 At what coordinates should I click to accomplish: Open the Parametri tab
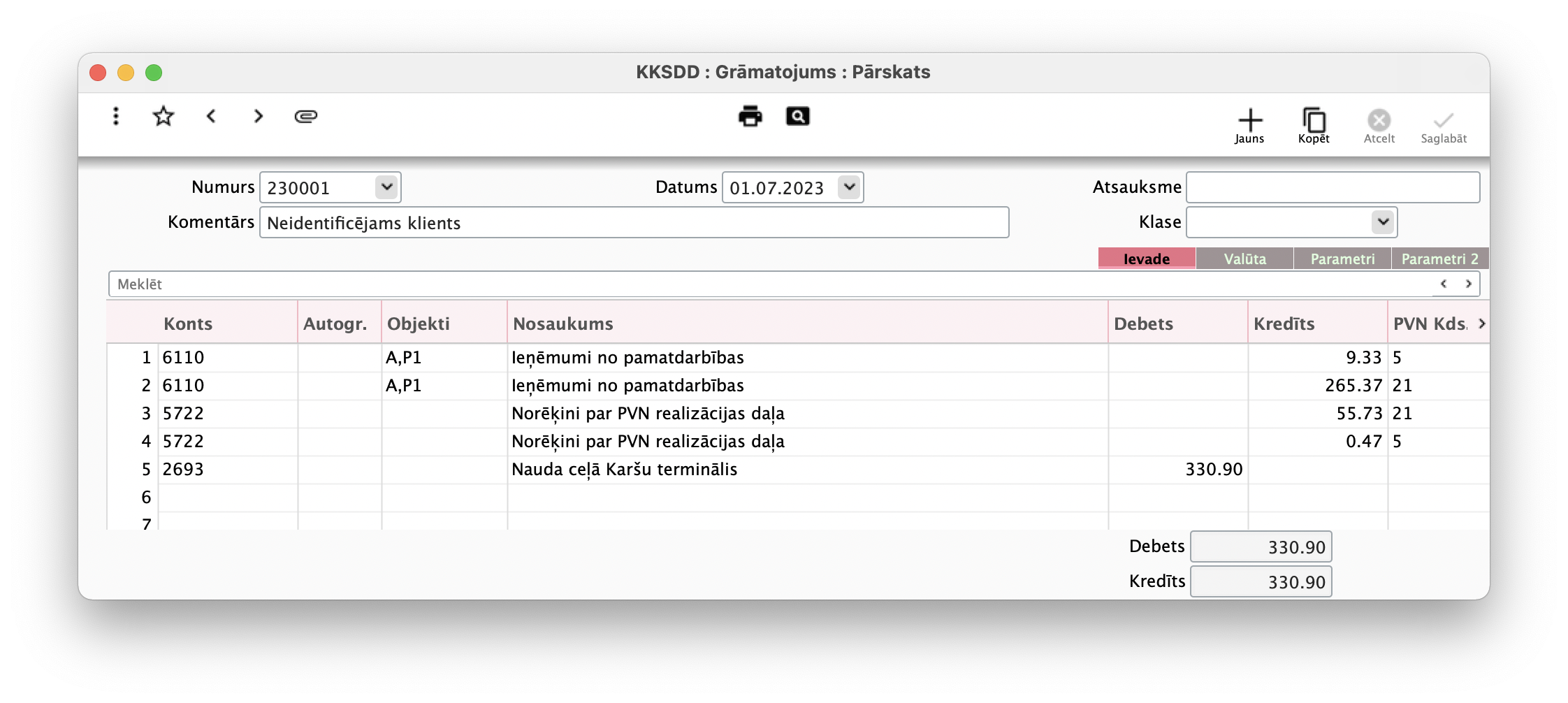click(x=1343, y=259)
